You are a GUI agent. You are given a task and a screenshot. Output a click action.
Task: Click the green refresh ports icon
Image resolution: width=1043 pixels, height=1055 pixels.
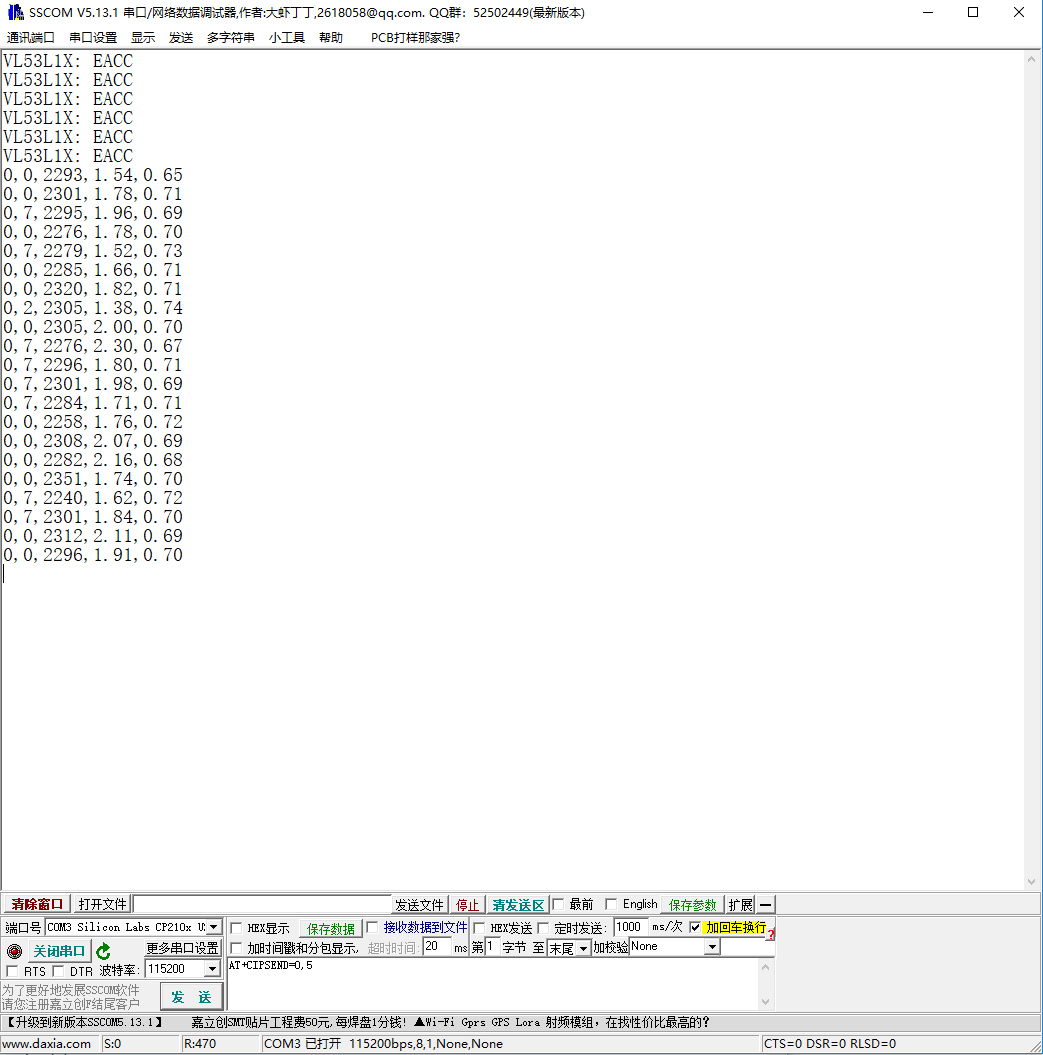103,951
